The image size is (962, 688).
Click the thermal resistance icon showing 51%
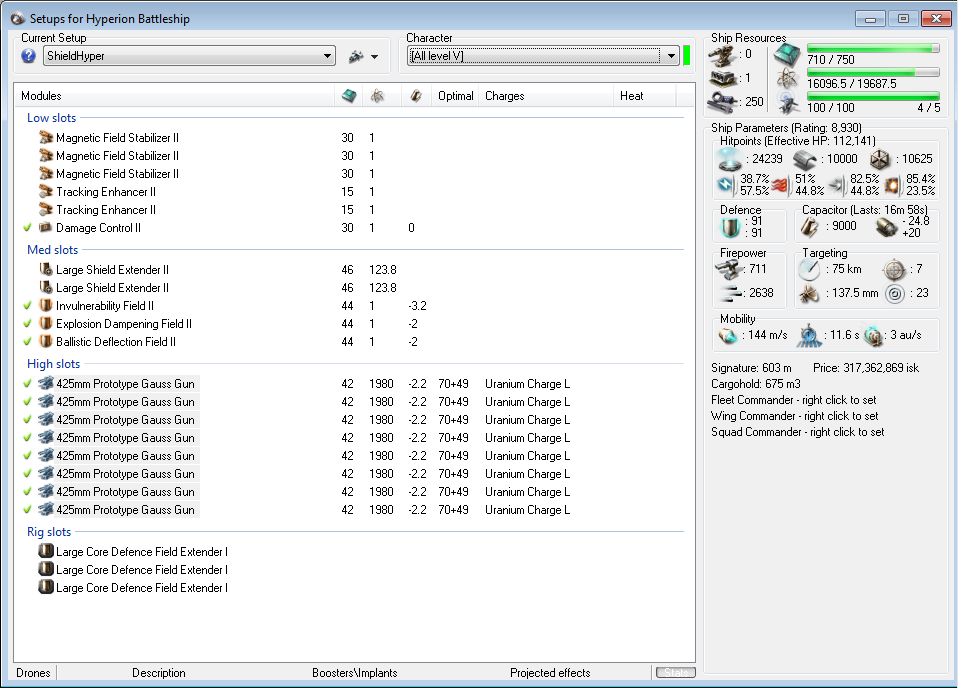click(780, 185)
